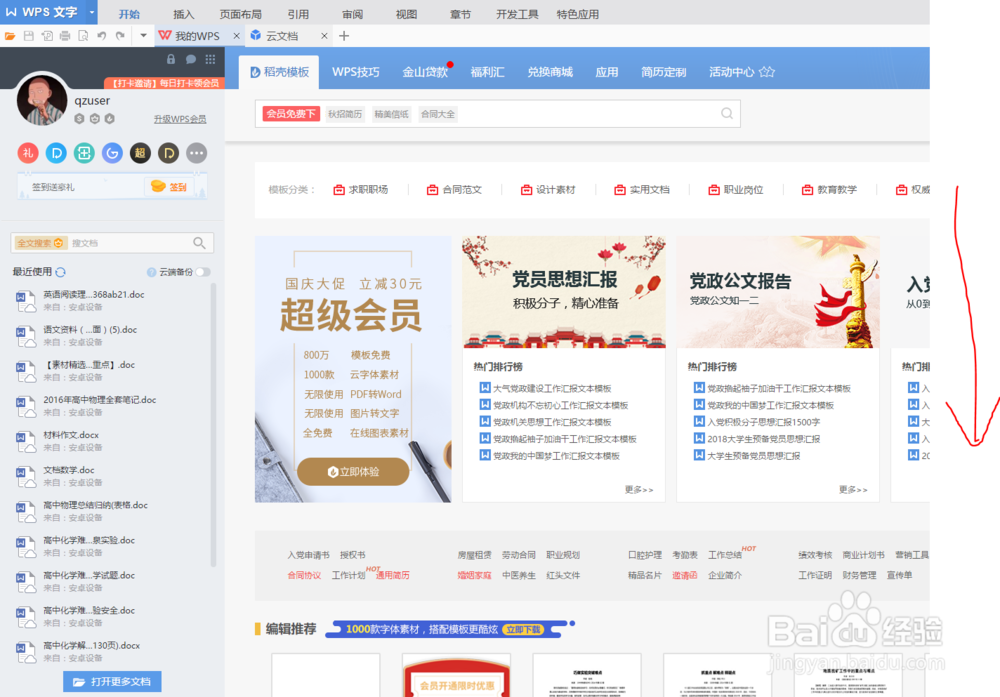Click 立即下载 on the font banner
The height and width of the screenshot is (697, 1000).
pyautogui.click(x=524, y=629)
